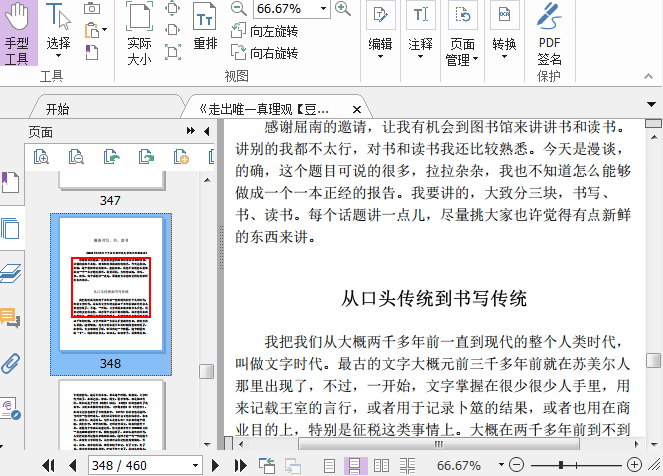Open the bookmarks side panel
The image size is (663, 476).
(x=10, y=183)
